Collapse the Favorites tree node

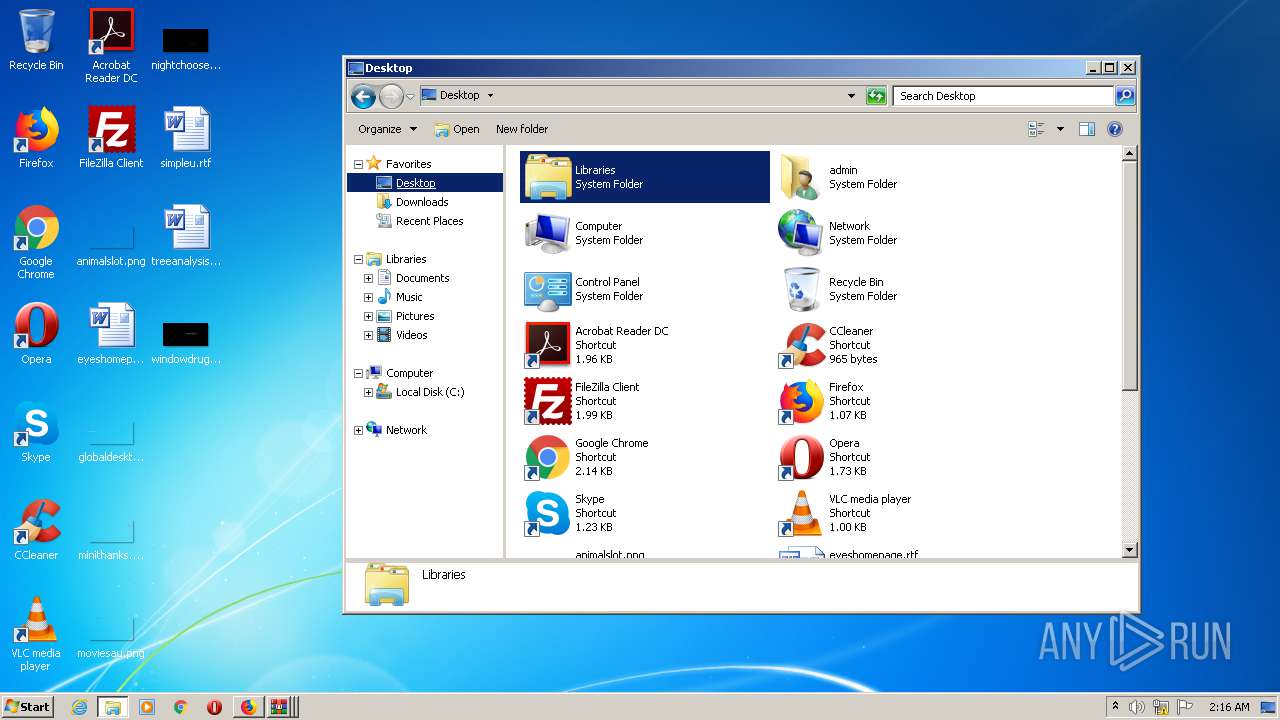tap(358, 164)
